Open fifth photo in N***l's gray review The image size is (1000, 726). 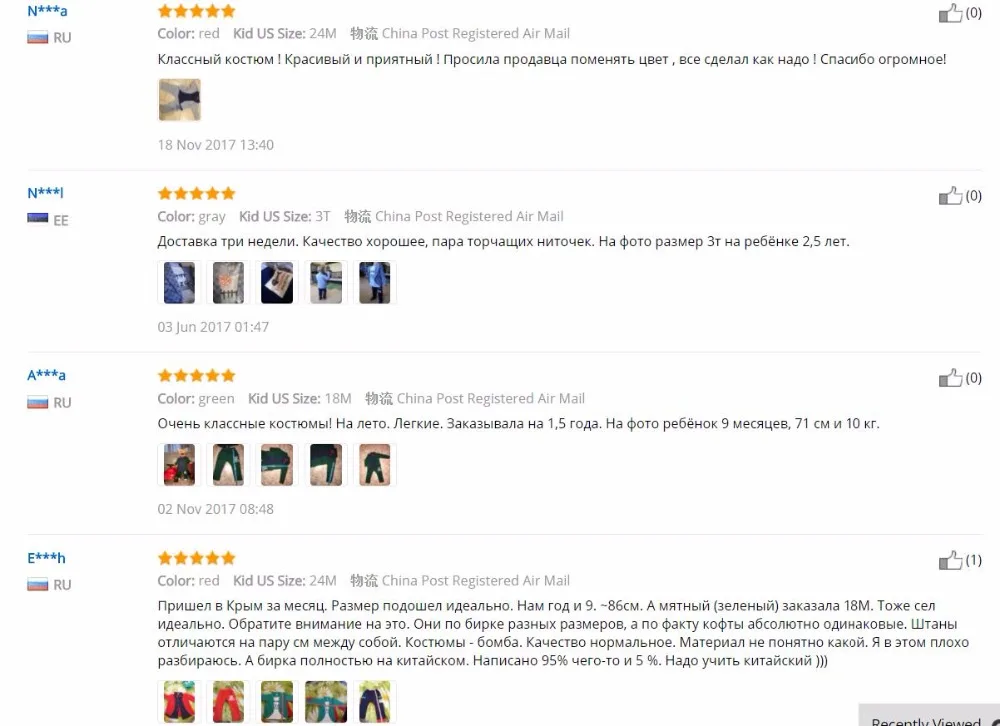pyautogui.click(x=375, y=283)
